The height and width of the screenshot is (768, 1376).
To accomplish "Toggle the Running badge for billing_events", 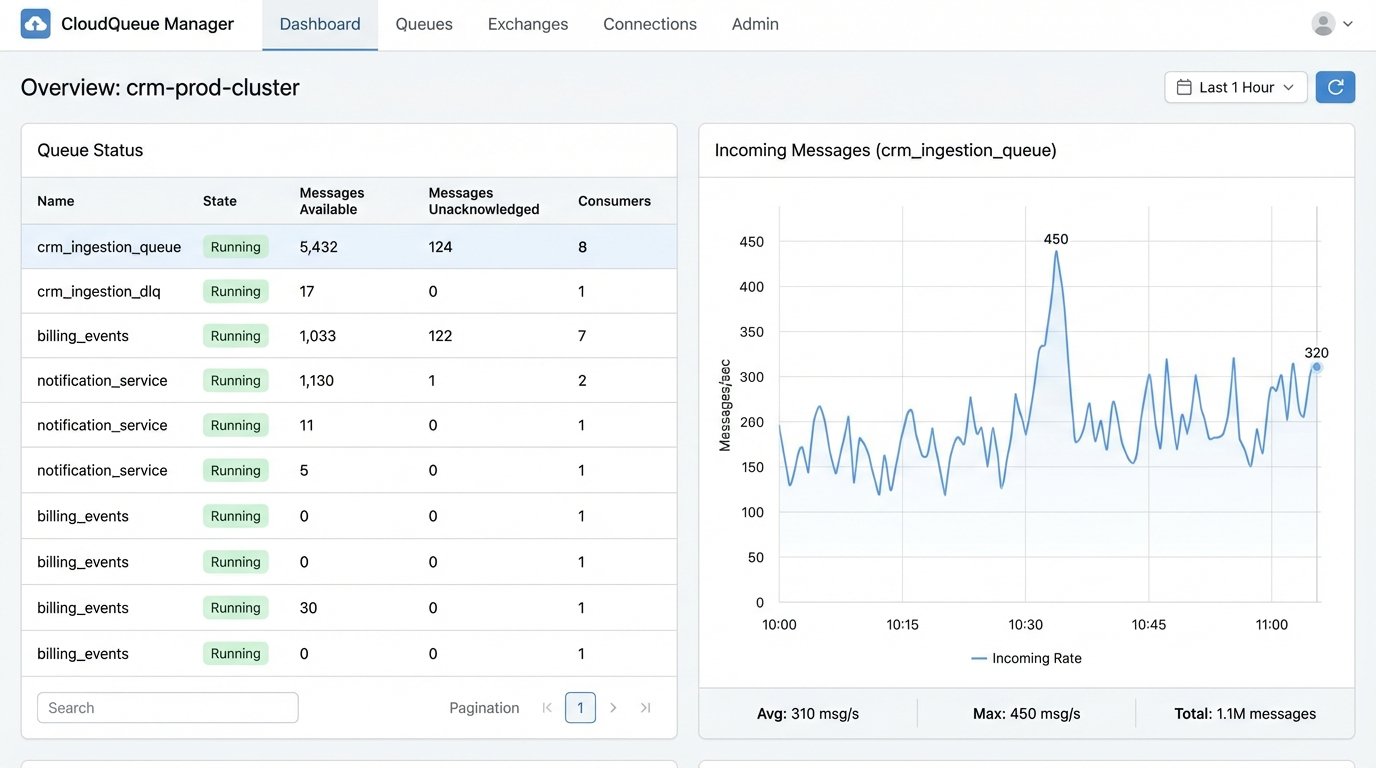I will (x=235, y=335).
